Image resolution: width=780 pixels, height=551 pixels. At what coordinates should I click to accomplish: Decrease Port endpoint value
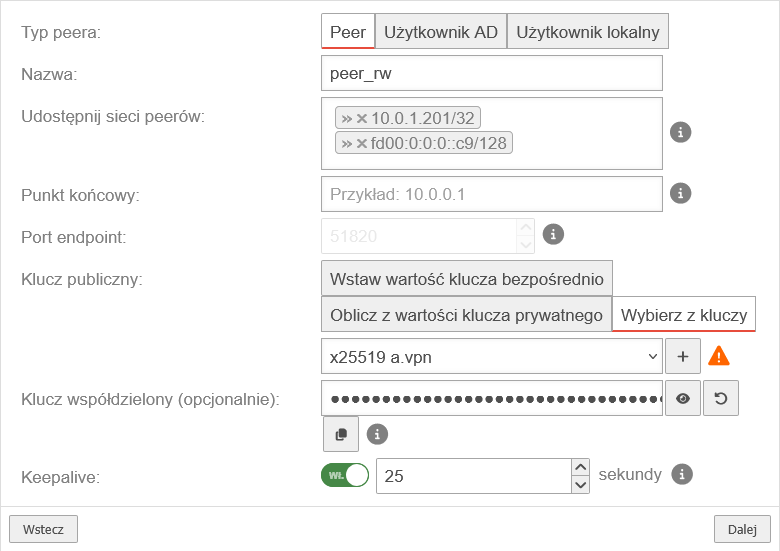526,244
